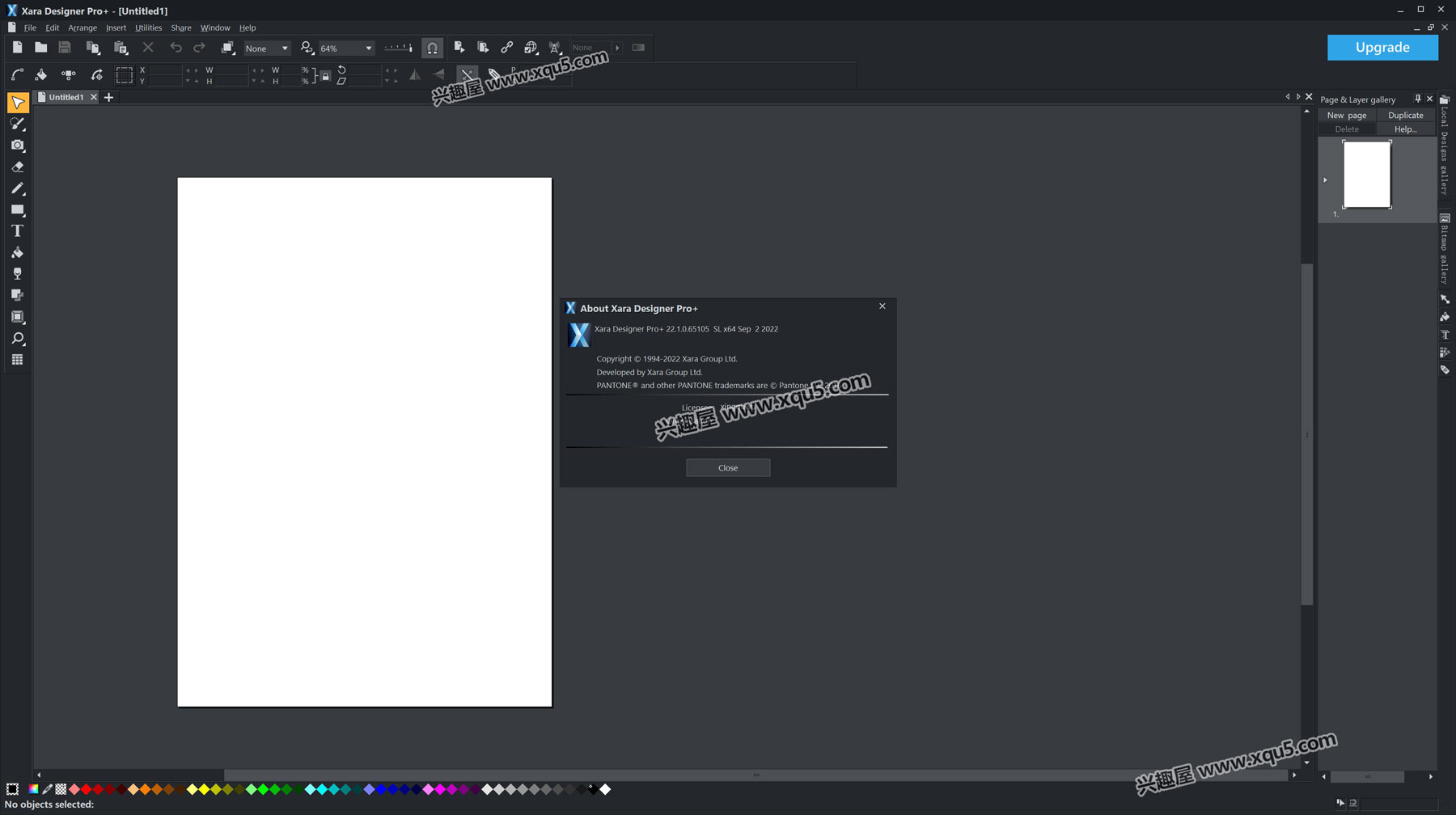1456x815 pixels.
Task: Add a new document tab with plus
Action: click(x=108, y=97)
